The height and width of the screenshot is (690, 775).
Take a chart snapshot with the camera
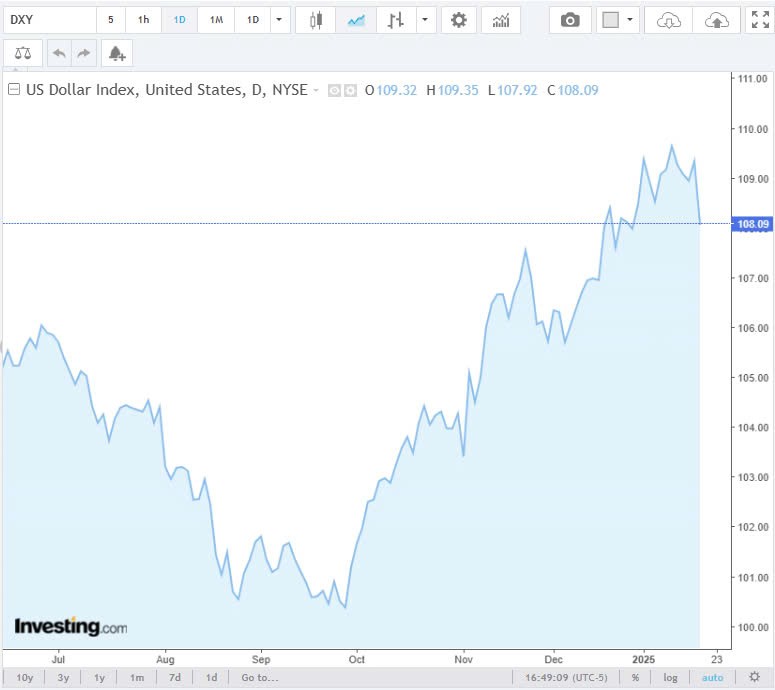[570, 20]
